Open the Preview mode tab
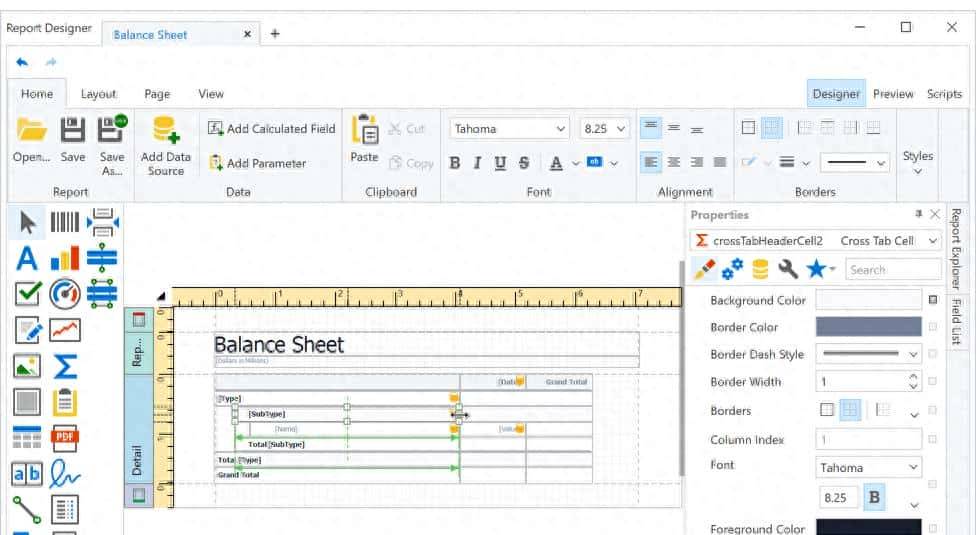 coord(892,94)
